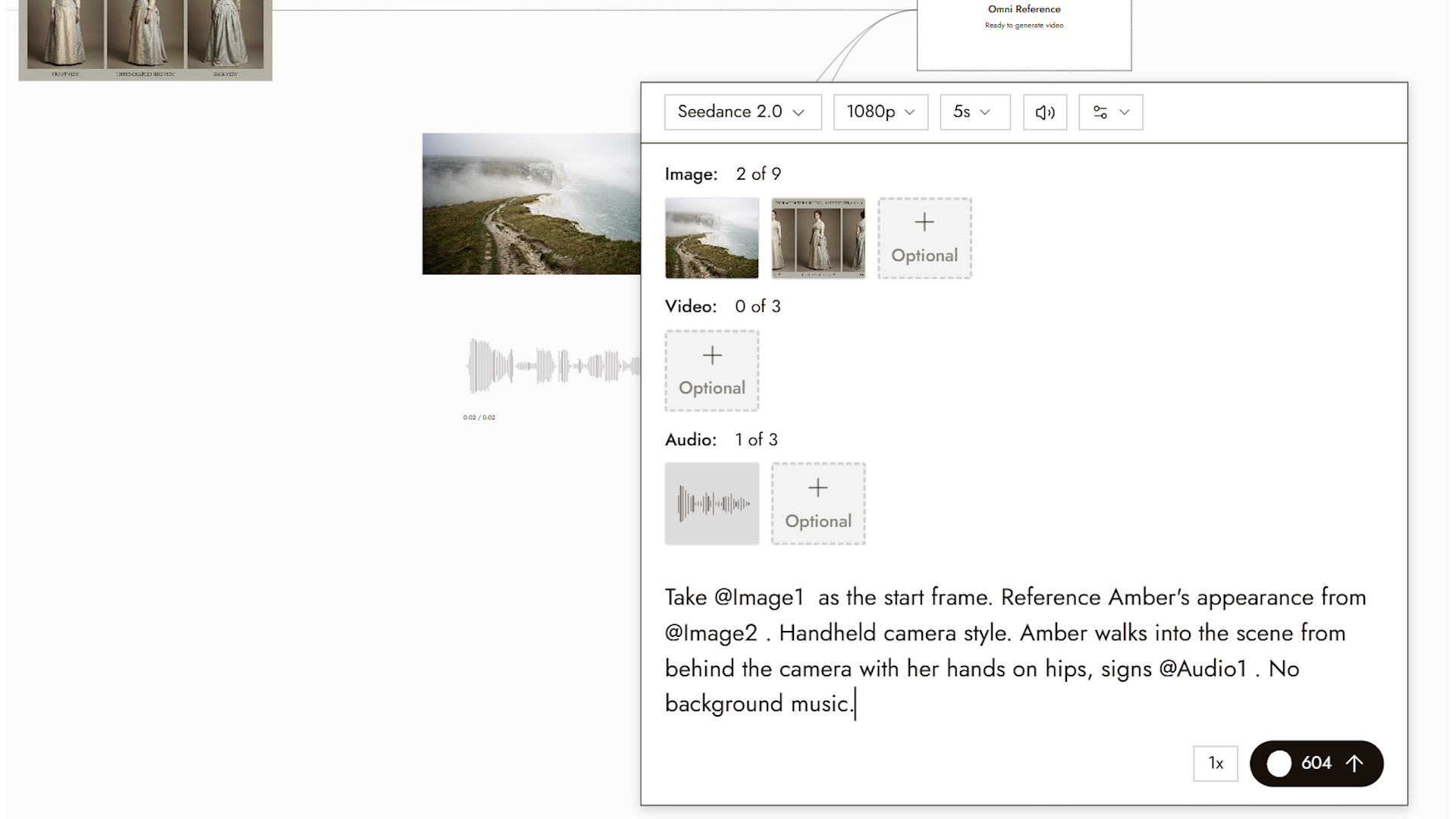Open the Seedance 2.0 model dropdown

click(x=742, y=112)
